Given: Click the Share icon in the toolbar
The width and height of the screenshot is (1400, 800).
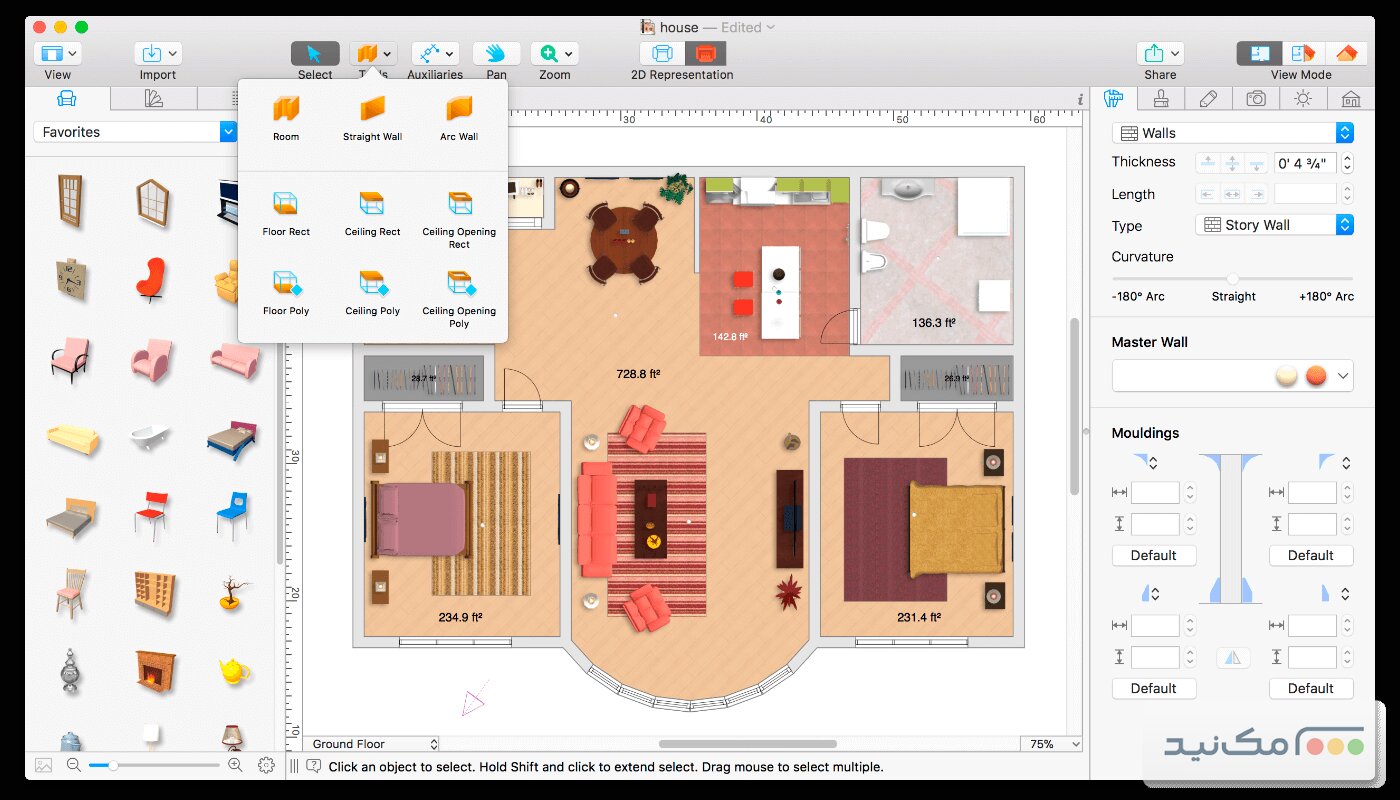Looking at the screenshot, I should (x=1153, y=55).
